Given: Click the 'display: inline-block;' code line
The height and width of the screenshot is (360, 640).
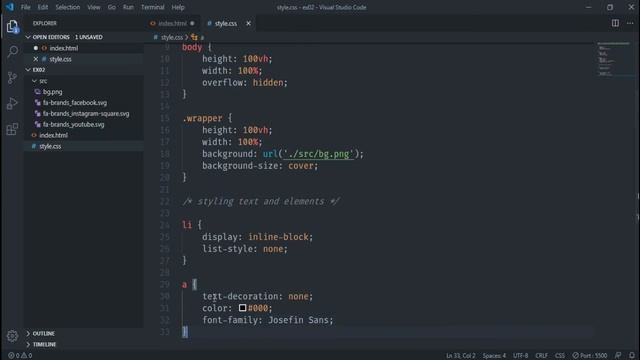Looking at the screenshot, I should tap(258, 237).
